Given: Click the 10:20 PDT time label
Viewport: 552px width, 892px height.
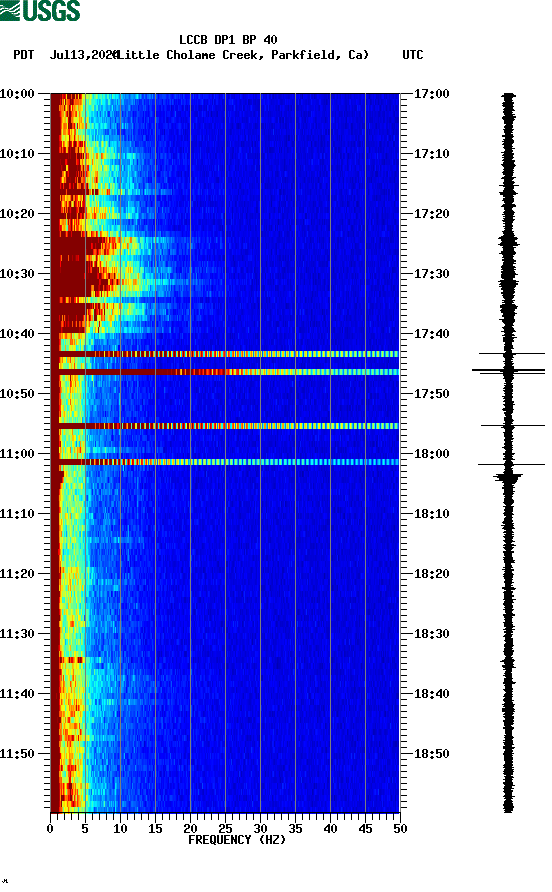Looking at the screenshot, I should 17,214.
